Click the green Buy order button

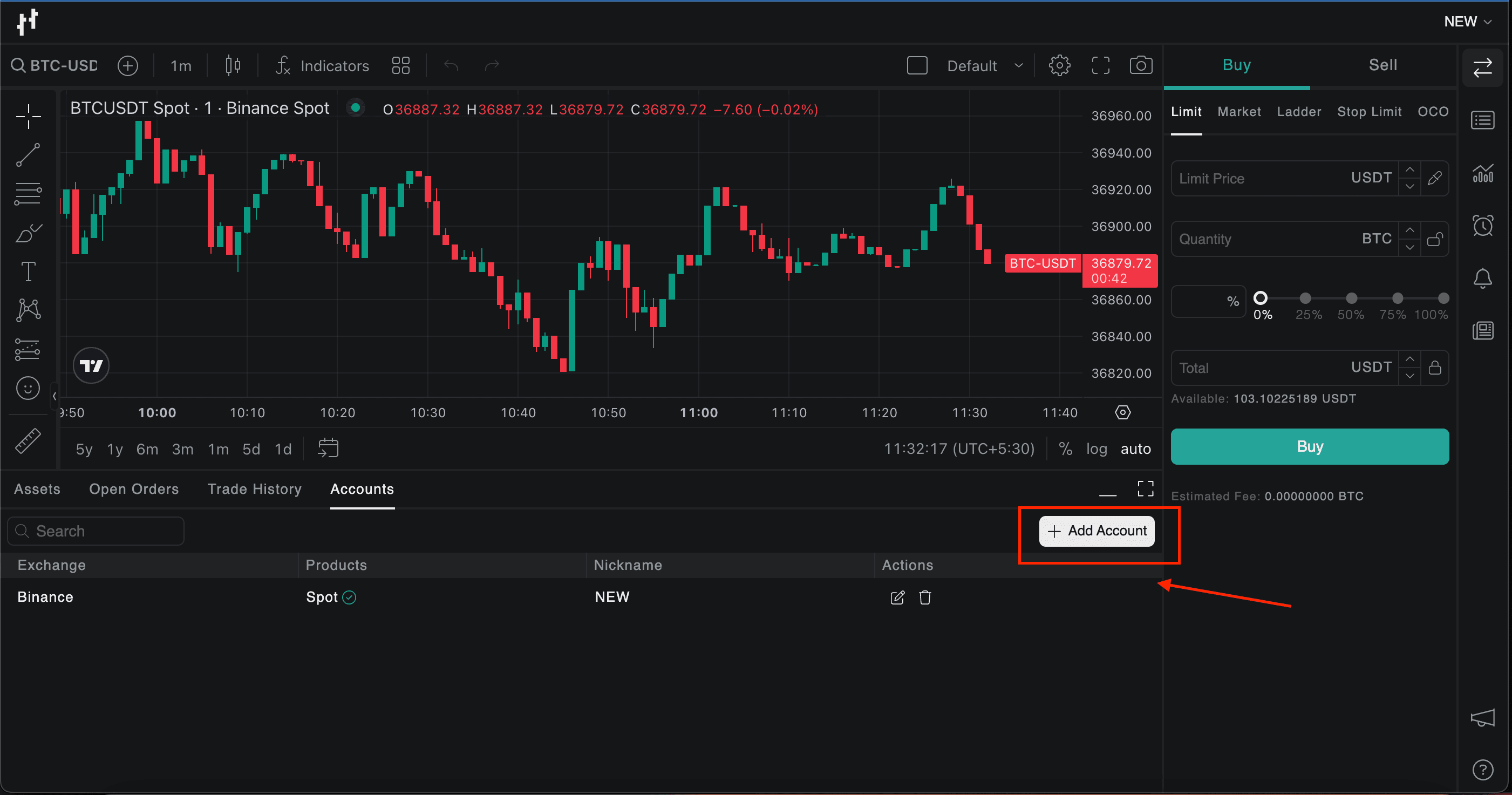(1310, 446)
